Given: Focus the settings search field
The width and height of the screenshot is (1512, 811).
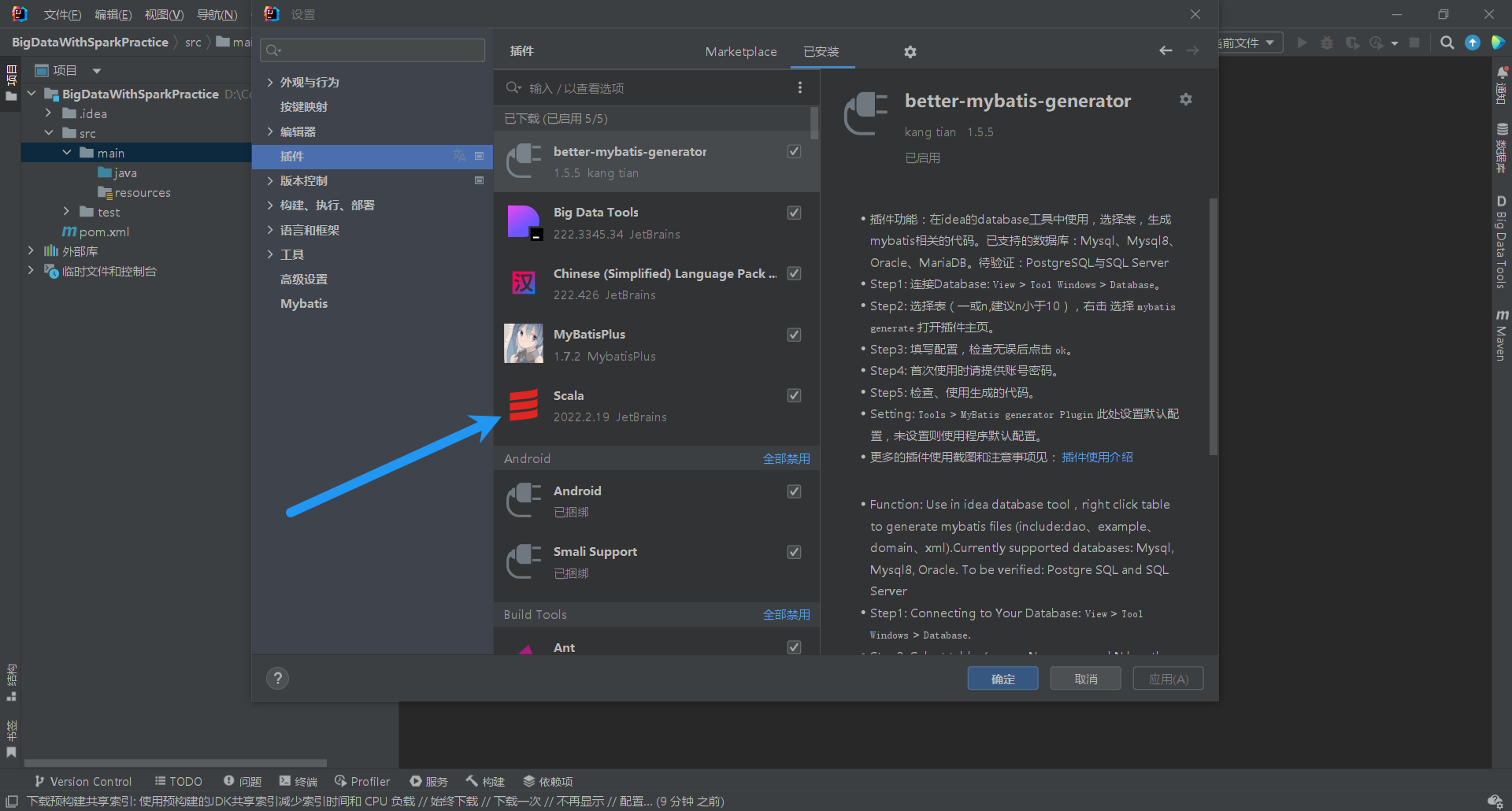Looking at the screenshot, I should 372,50.
